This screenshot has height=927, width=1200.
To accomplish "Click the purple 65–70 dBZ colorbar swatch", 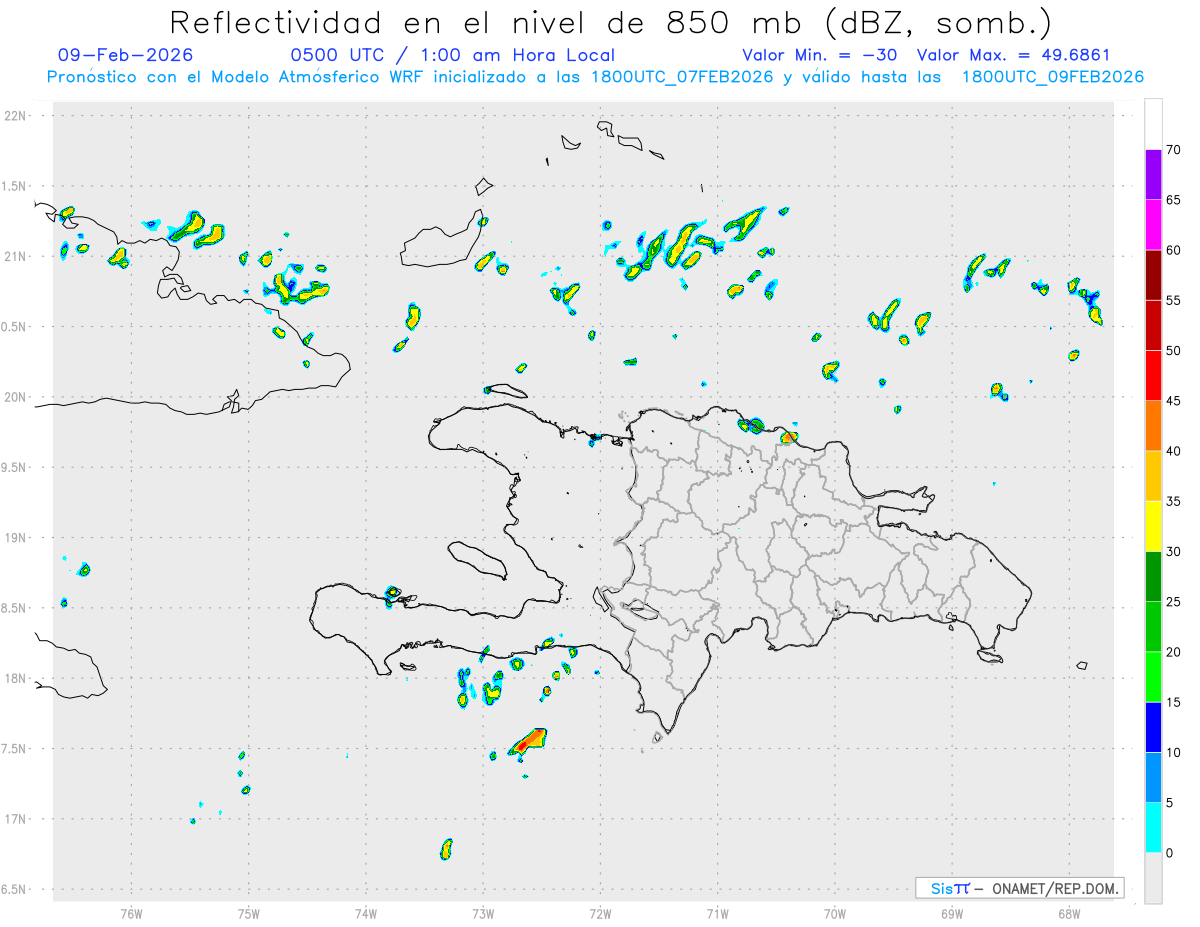I will pyautogui.click(x=1153, y=174).
